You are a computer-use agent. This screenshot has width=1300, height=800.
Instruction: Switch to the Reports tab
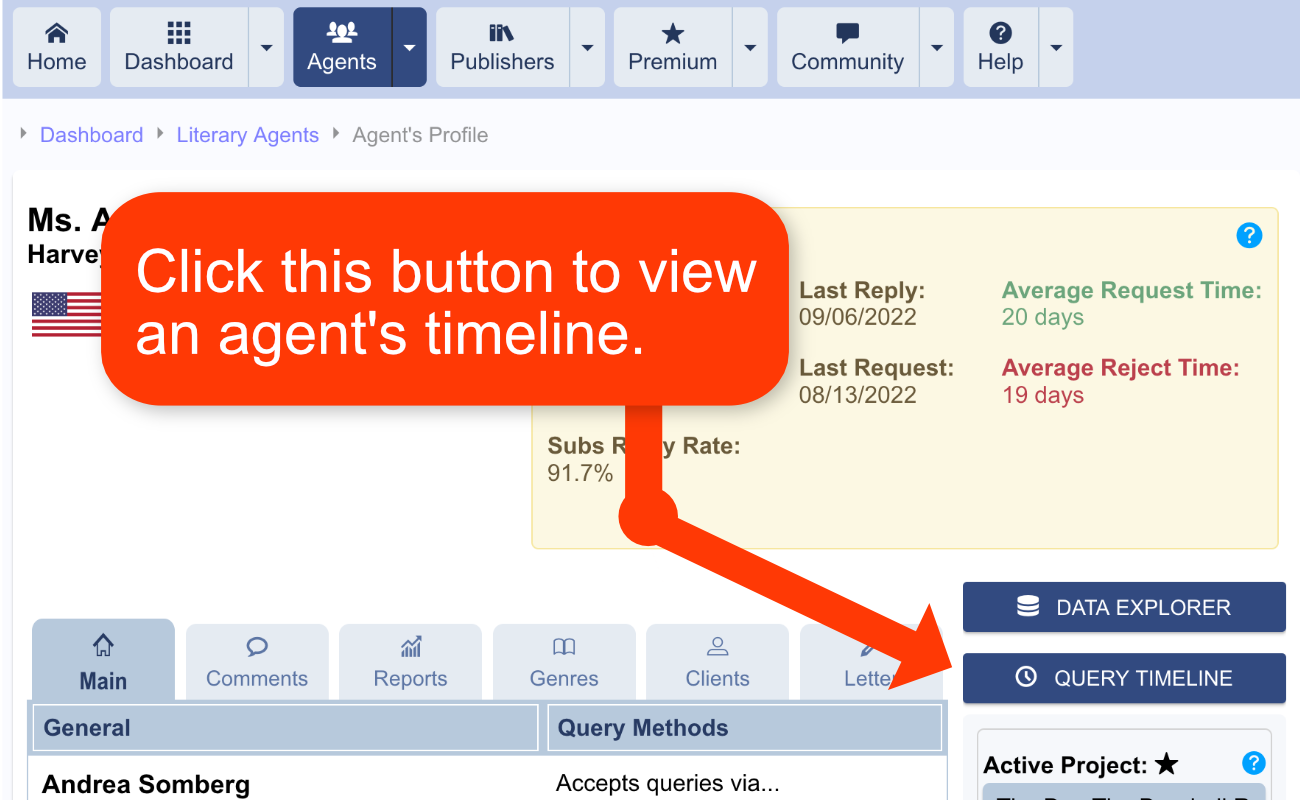[410, 662]
